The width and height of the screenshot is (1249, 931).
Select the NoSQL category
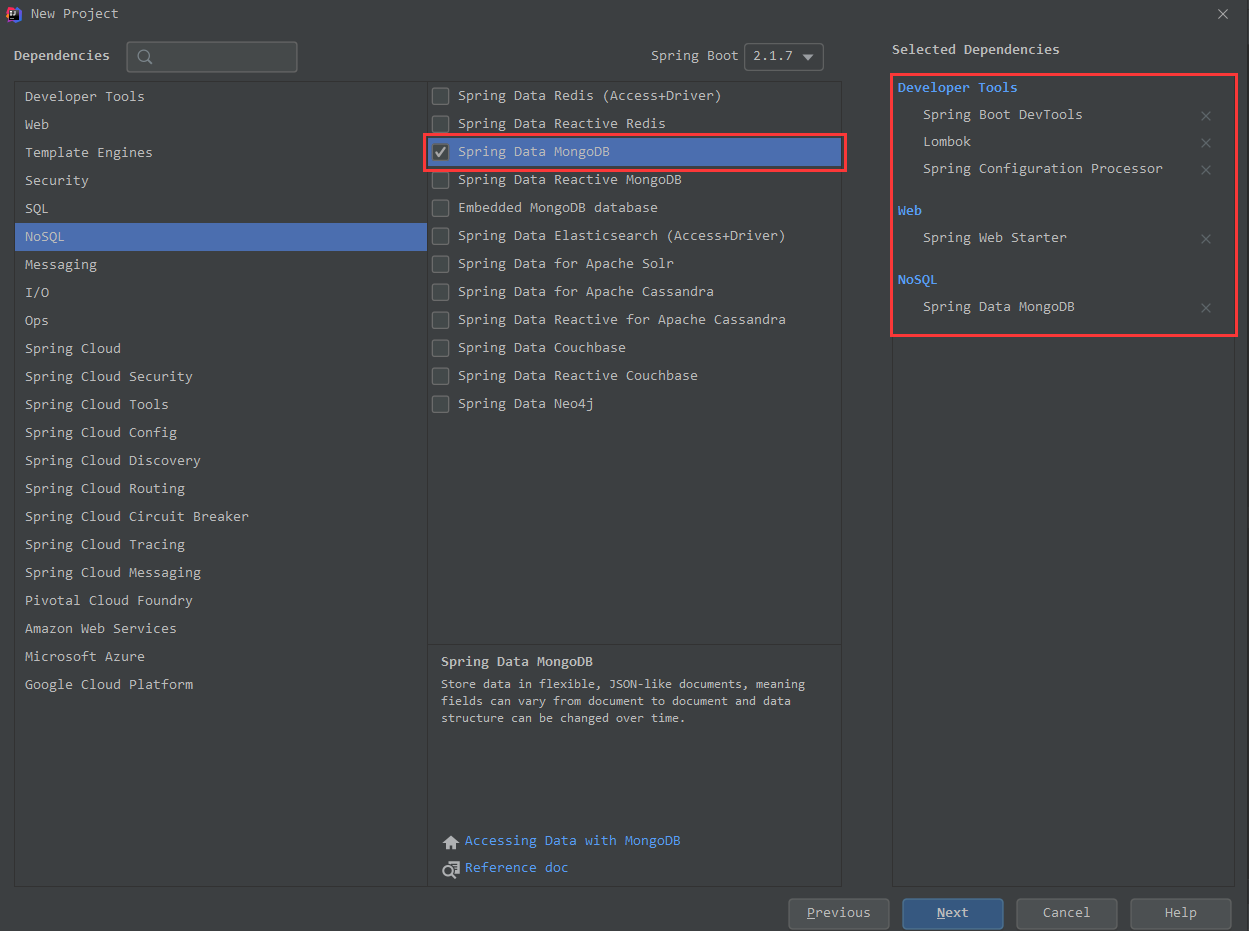click(221, 237)
